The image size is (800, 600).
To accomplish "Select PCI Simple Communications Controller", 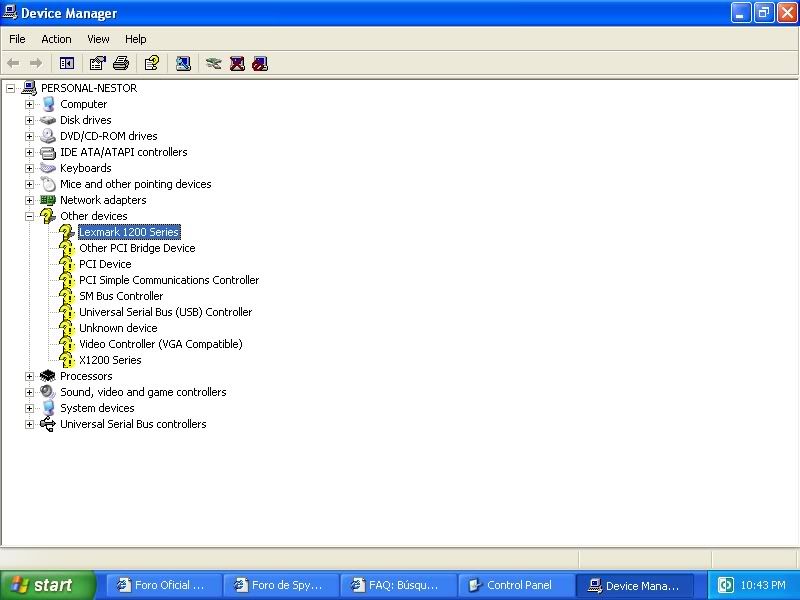I will pyautogui.click(x=169, y=280).
